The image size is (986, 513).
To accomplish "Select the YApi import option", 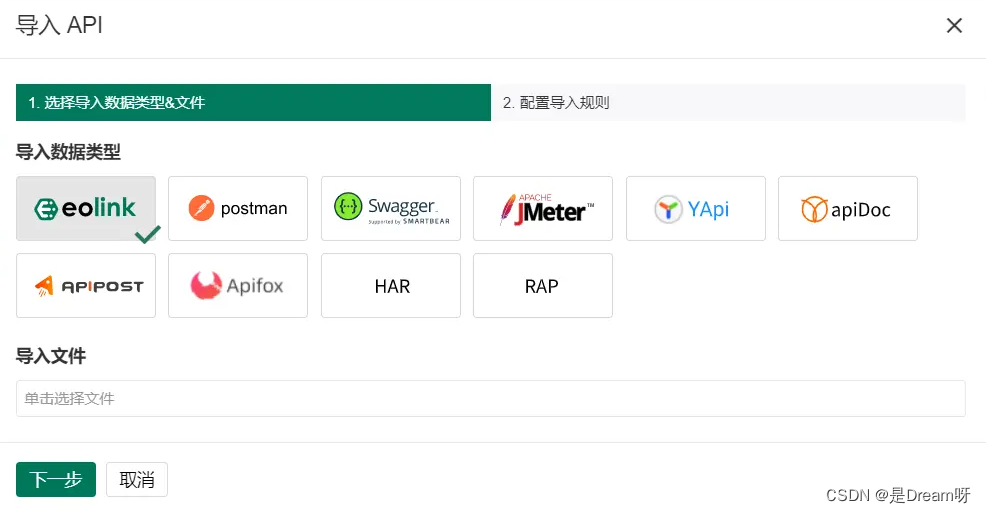I will click(x=696, y=208).
